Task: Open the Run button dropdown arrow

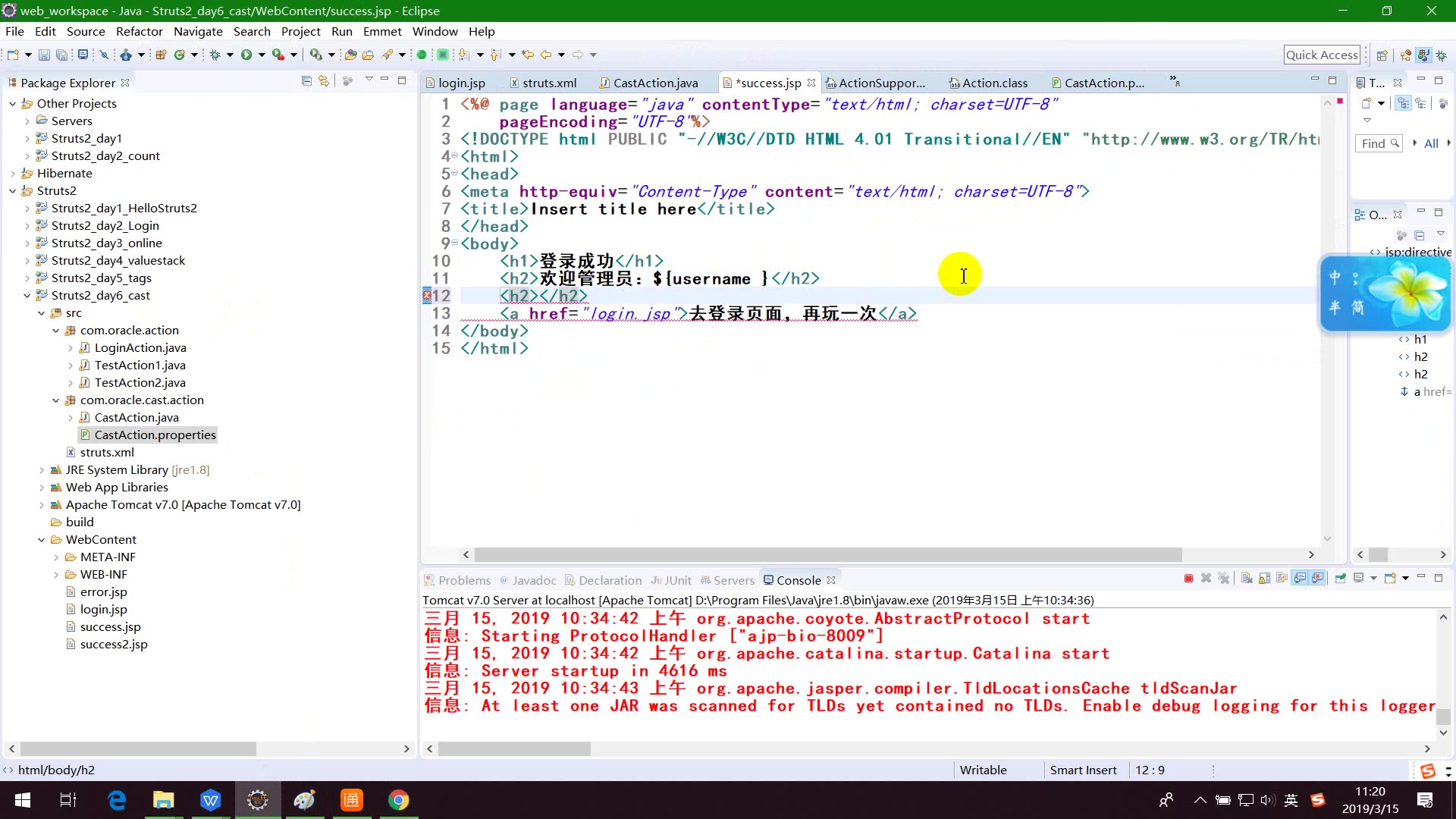Action: (x=262, y=55)
